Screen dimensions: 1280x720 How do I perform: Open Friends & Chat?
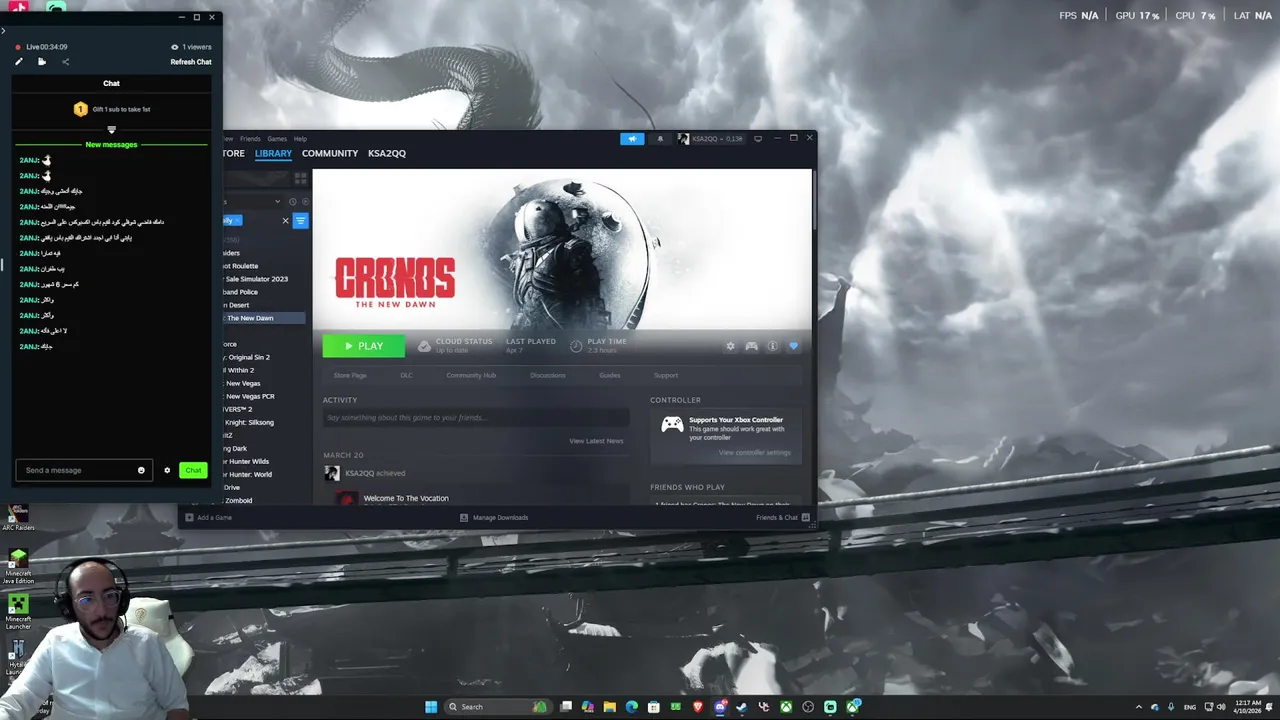point(783,517)
